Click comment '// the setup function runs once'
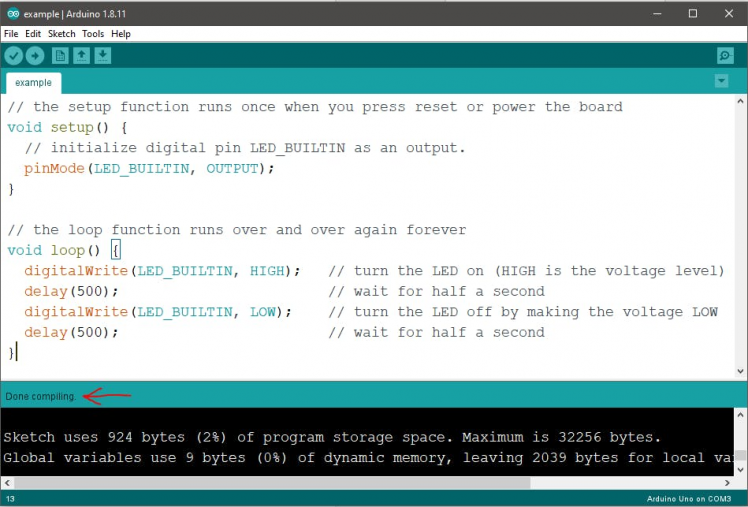 pyautogui.click(x=315, y=107)
